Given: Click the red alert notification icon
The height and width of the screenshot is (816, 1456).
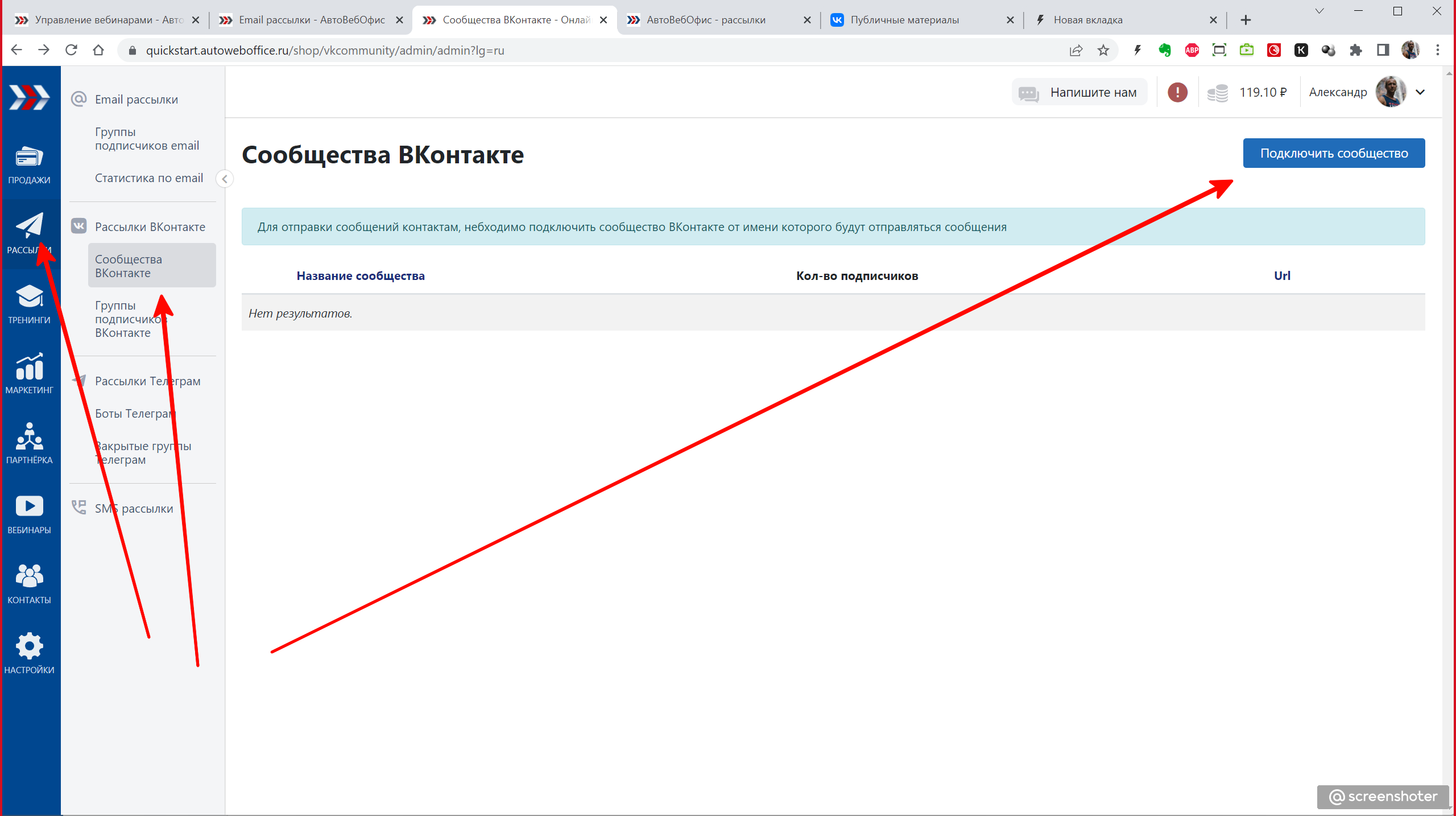Looking at the screenshot, I should coord(1177,92).
